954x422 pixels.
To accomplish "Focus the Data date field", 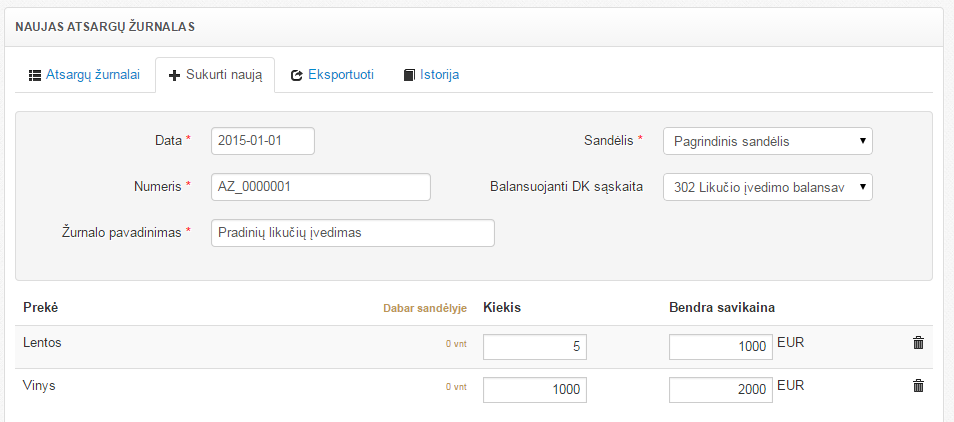I will coord(263,141).
